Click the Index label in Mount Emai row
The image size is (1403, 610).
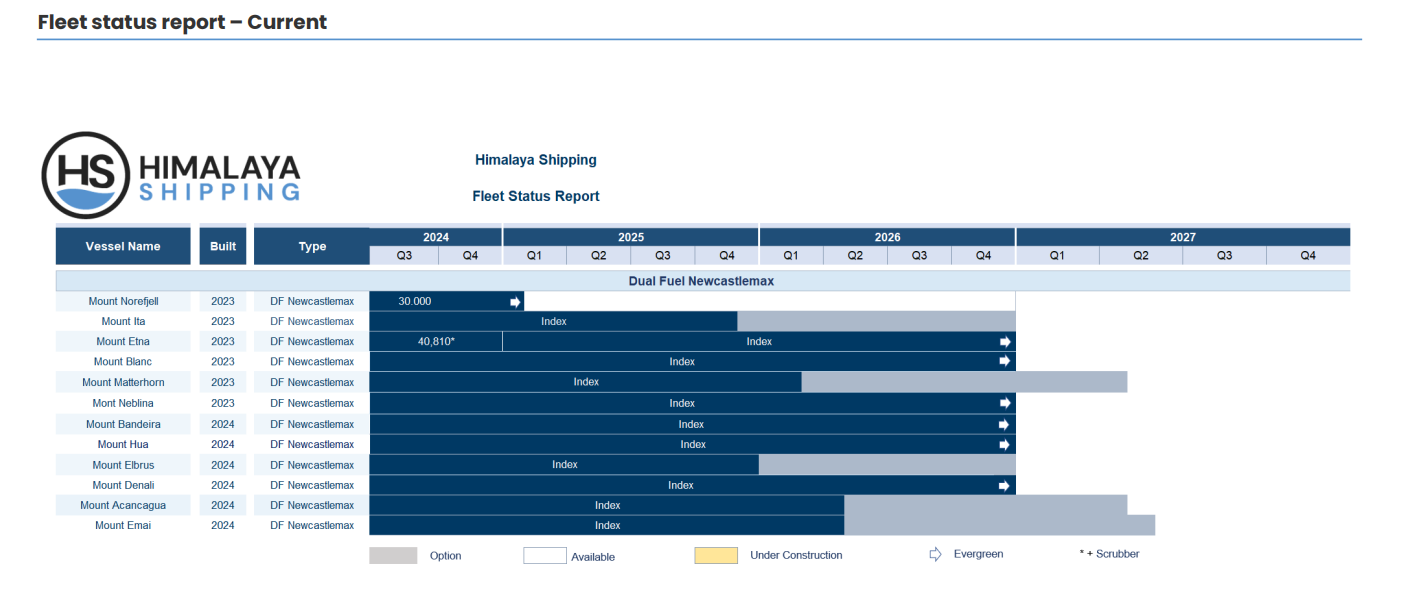608,525
